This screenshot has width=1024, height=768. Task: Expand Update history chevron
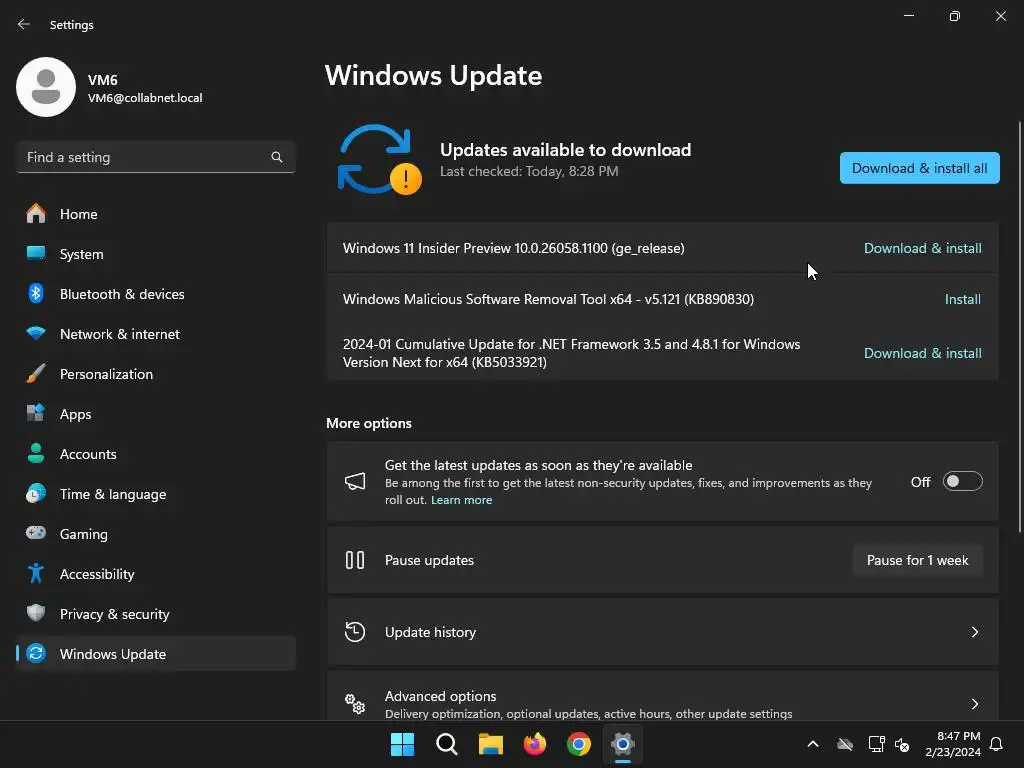[974, 632]
